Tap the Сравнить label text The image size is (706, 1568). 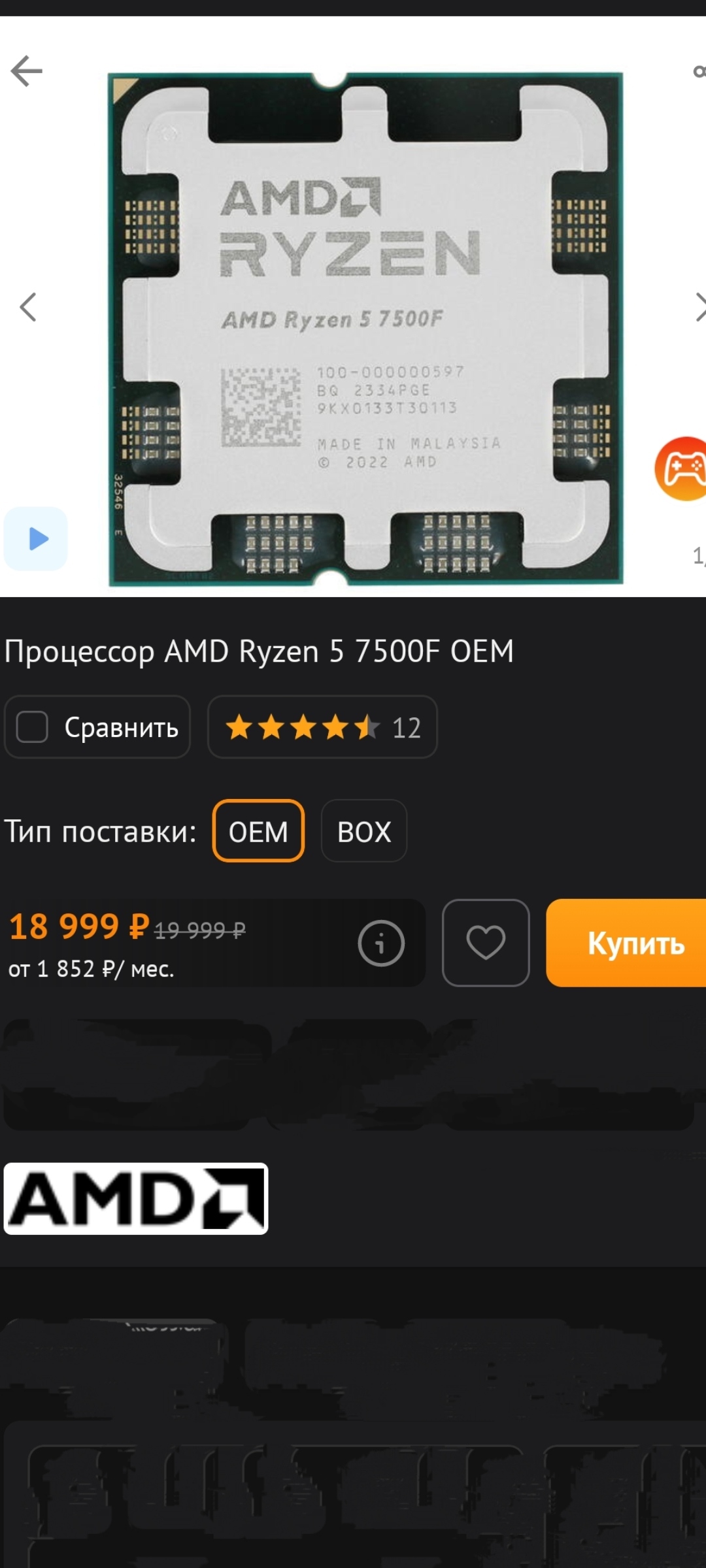tap(122, 727)
